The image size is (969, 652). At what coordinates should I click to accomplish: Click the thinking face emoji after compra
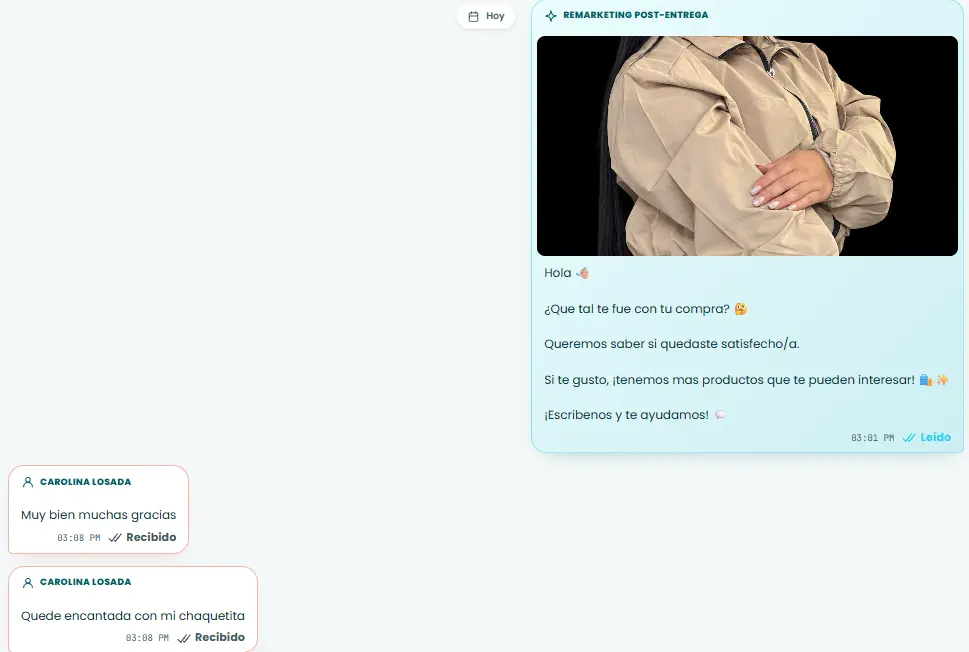(740, 308)
